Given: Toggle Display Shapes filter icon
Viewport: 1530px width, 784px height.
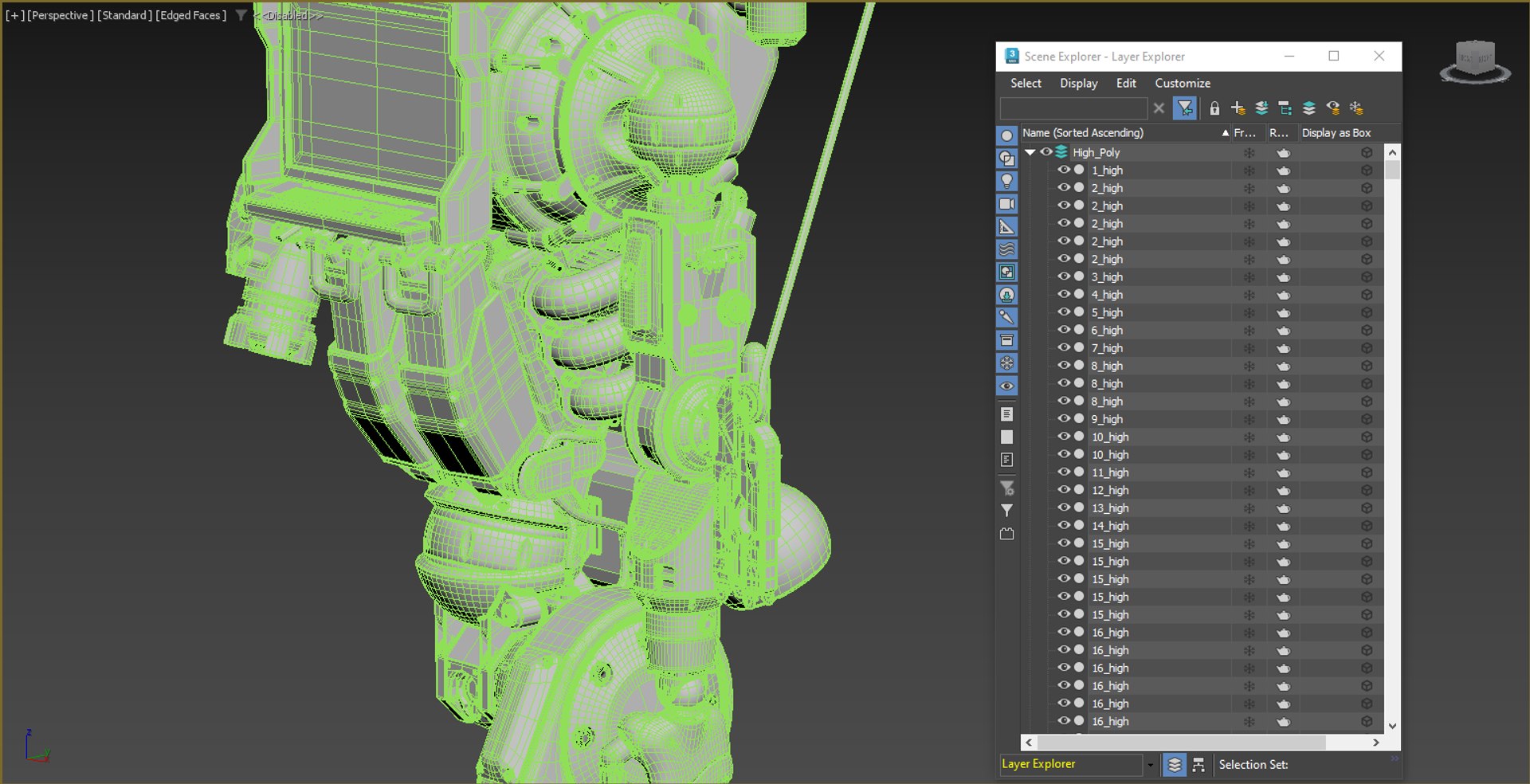Looking at the screenshot, I should (1006, 159).
